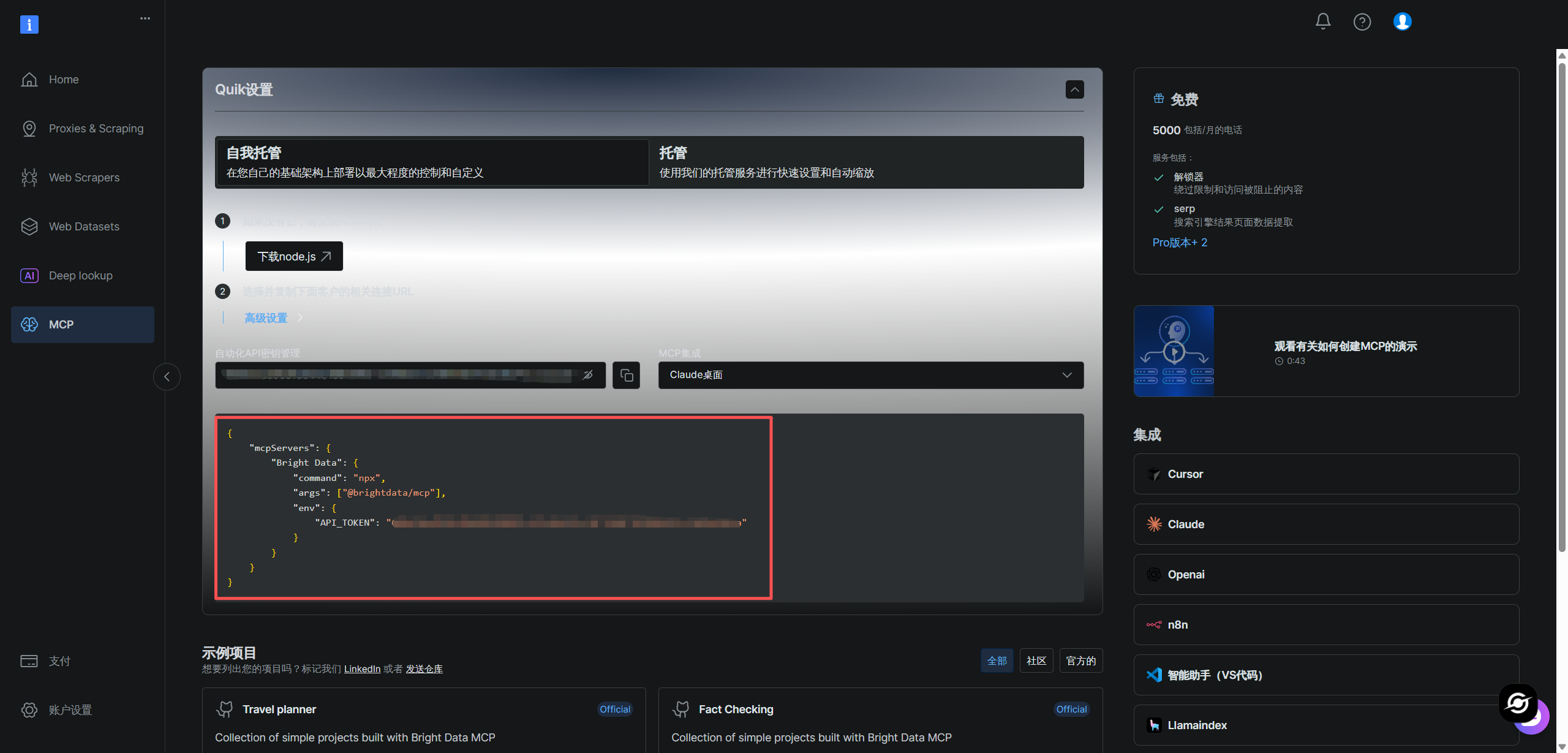Open the n8n integration
Viewport: 1568px width, 753px height.
1326,625
